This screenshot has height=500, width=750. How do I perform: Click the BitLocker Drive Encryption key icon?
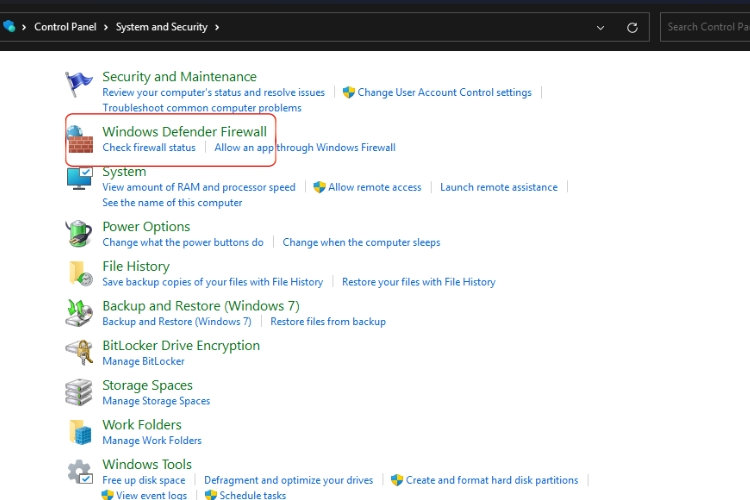(79, 352)
